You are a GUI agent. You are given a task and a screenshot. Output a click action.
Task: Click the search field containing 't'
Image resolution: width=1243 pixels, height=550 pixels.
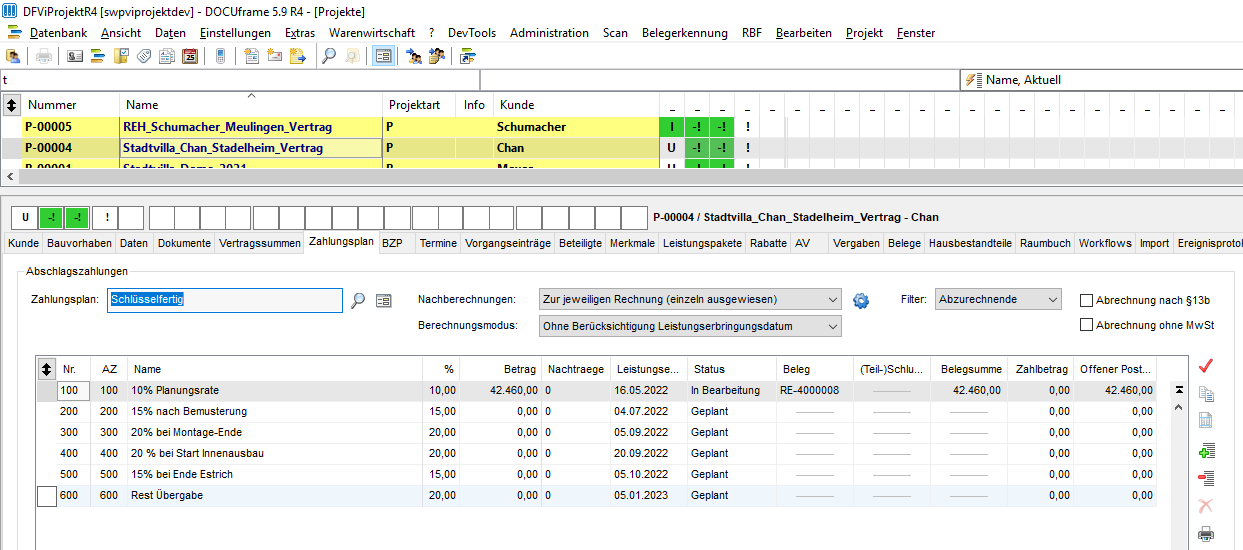(x=240, y=80)
